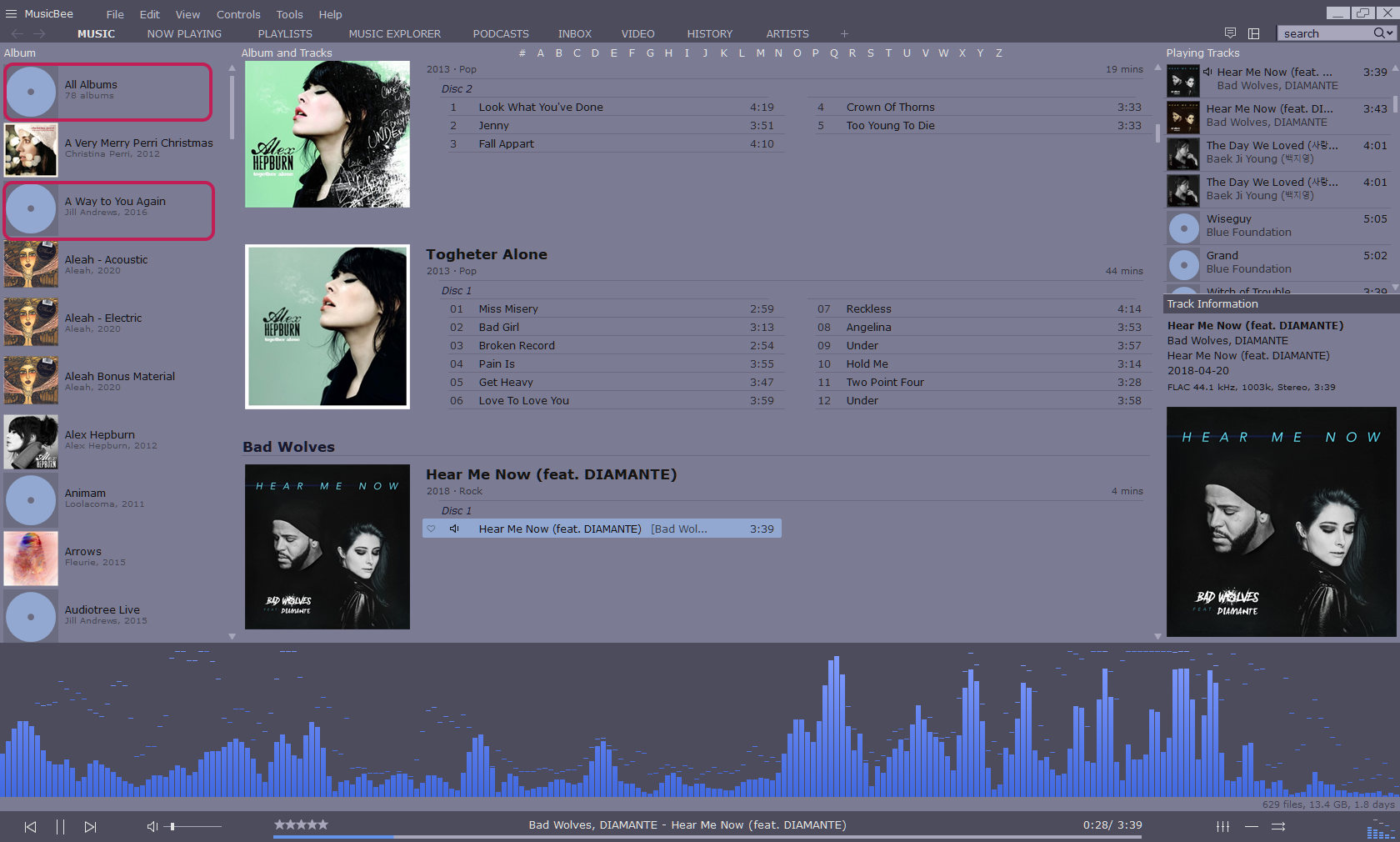Select track Two Point Four

979,382
